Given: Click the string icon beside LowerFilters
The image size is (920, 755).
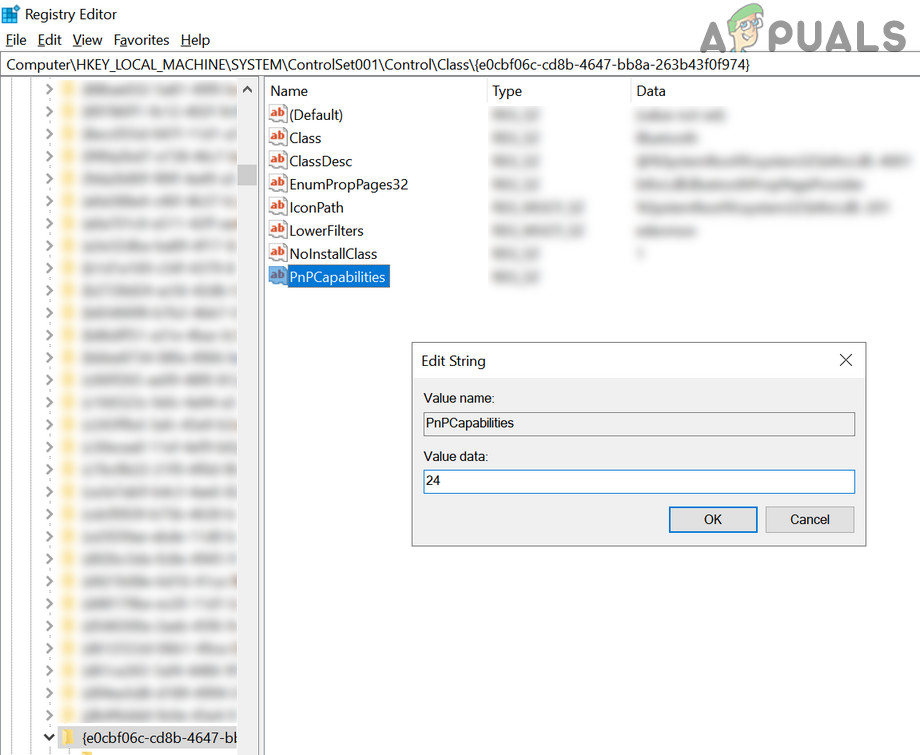Looking at the screenshot, I should coord(278,230).
